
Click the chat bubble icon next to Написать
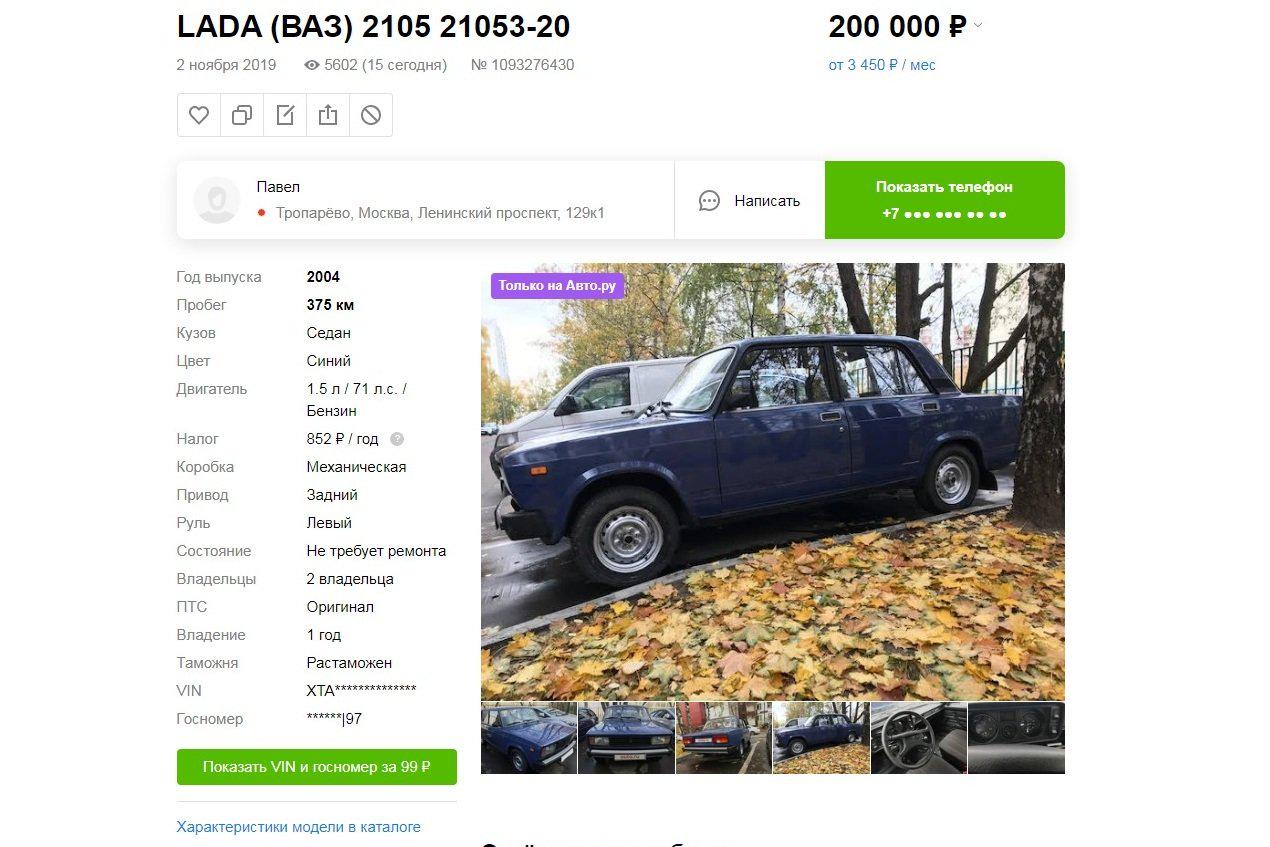pyautogui.click(x=709, y=201)
